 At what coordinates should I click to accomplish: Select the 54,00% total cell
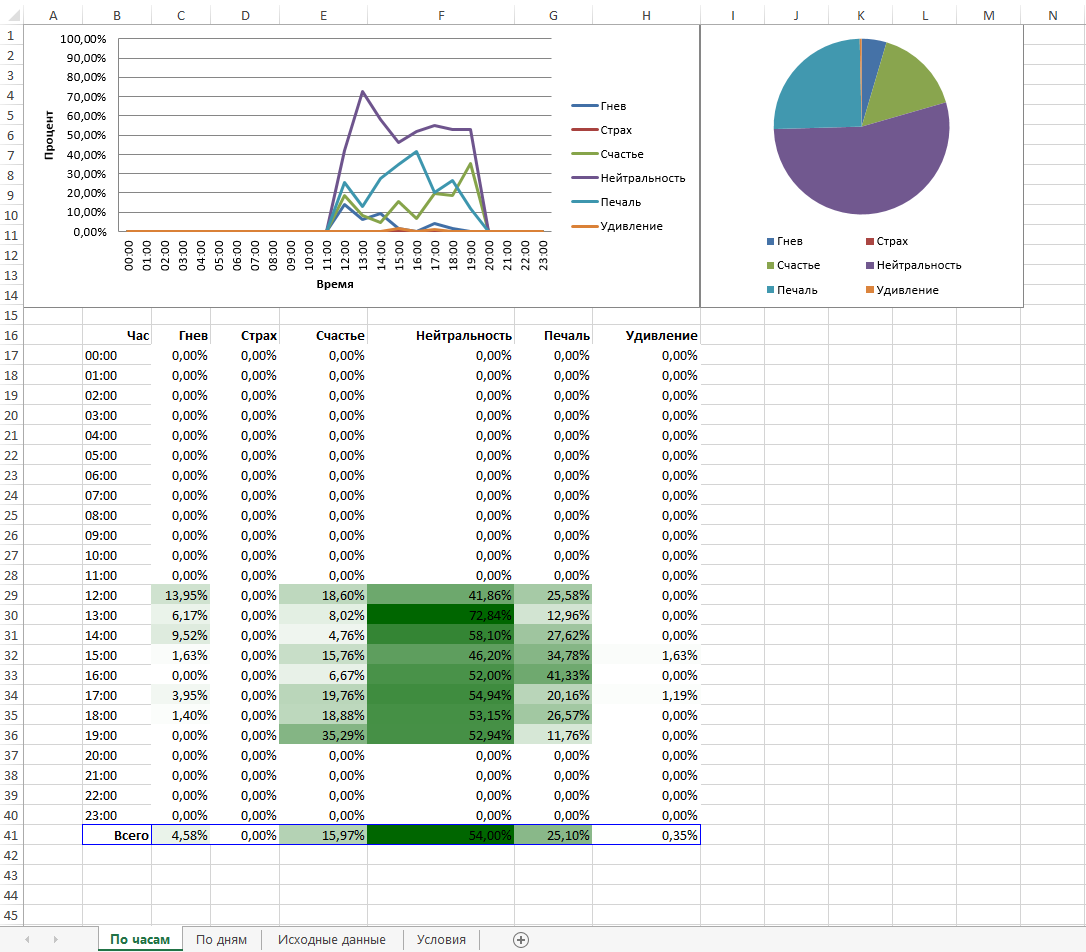[441, 835]
